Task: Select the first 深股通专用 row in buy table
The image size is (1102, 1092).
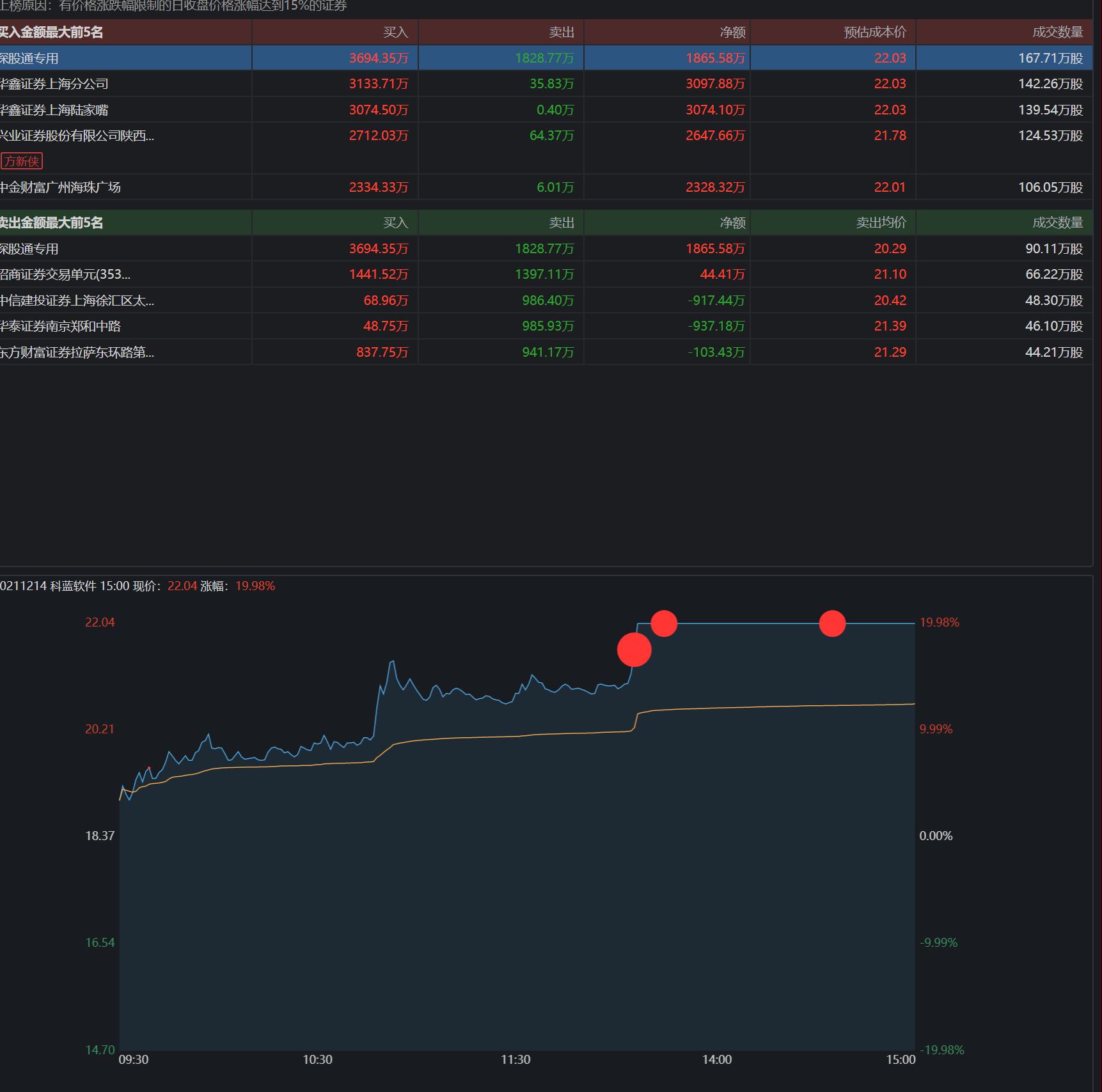Action: [x=546, y=58]
